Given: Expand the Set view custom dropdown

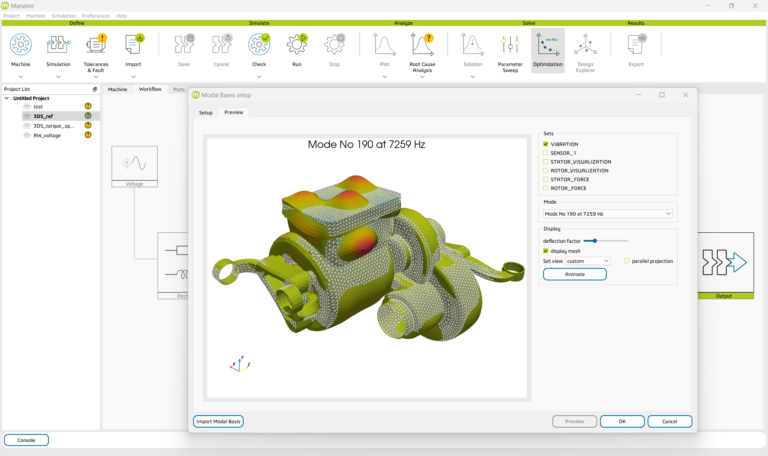Looking at the screenshot, I should 588,261.
